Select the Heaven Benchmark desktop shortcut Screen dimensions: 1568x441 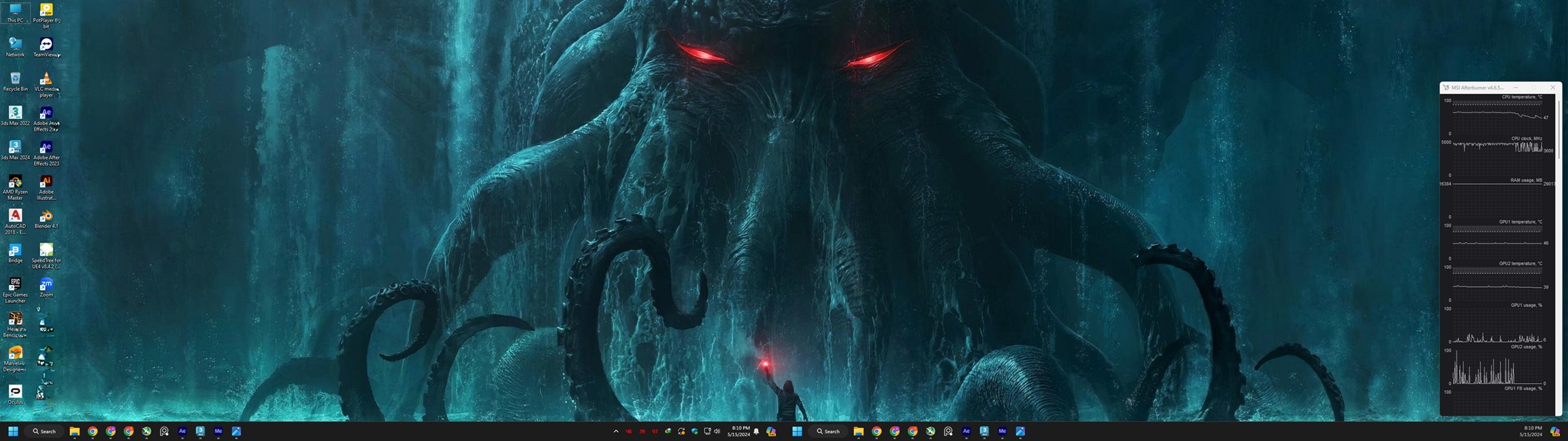[15, 325]
